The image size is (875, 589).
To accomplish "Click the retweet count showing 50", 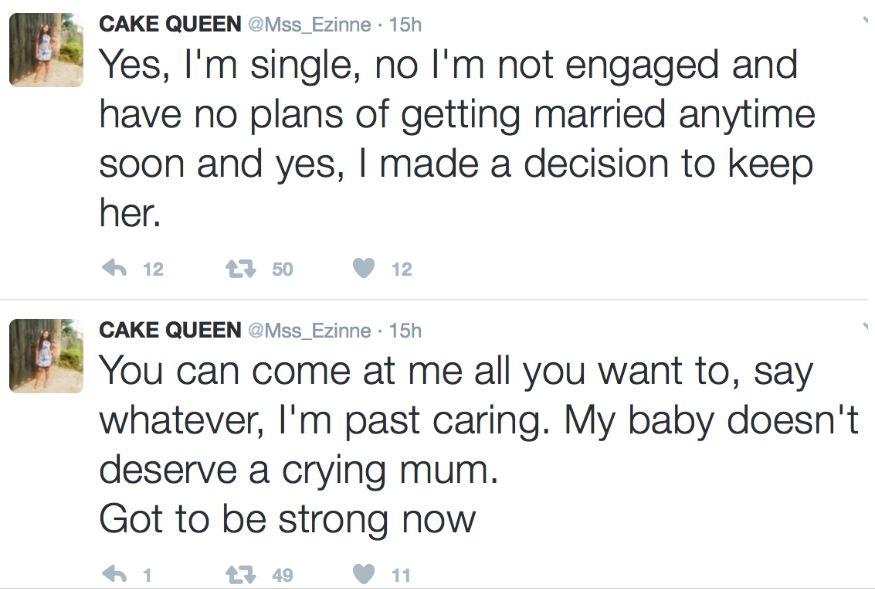I will pos(283,269).
